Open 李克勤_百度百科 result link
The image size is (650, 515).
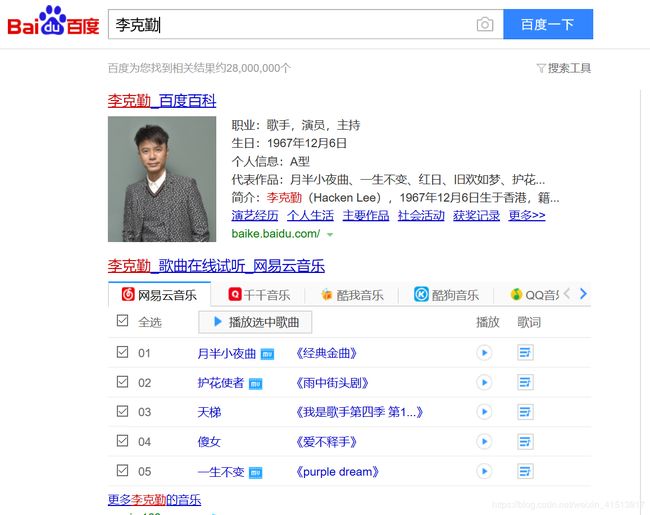click(x=162, y=101)
